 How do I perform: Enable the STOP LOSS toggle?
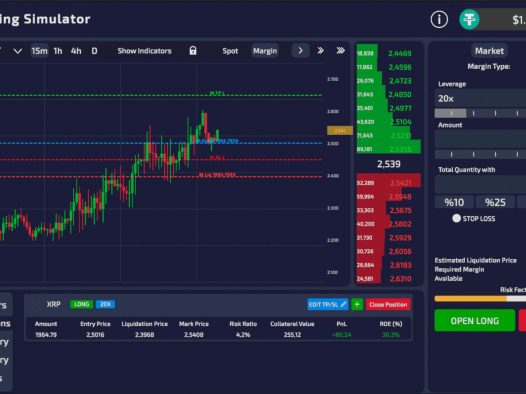[x=456, y=219]
